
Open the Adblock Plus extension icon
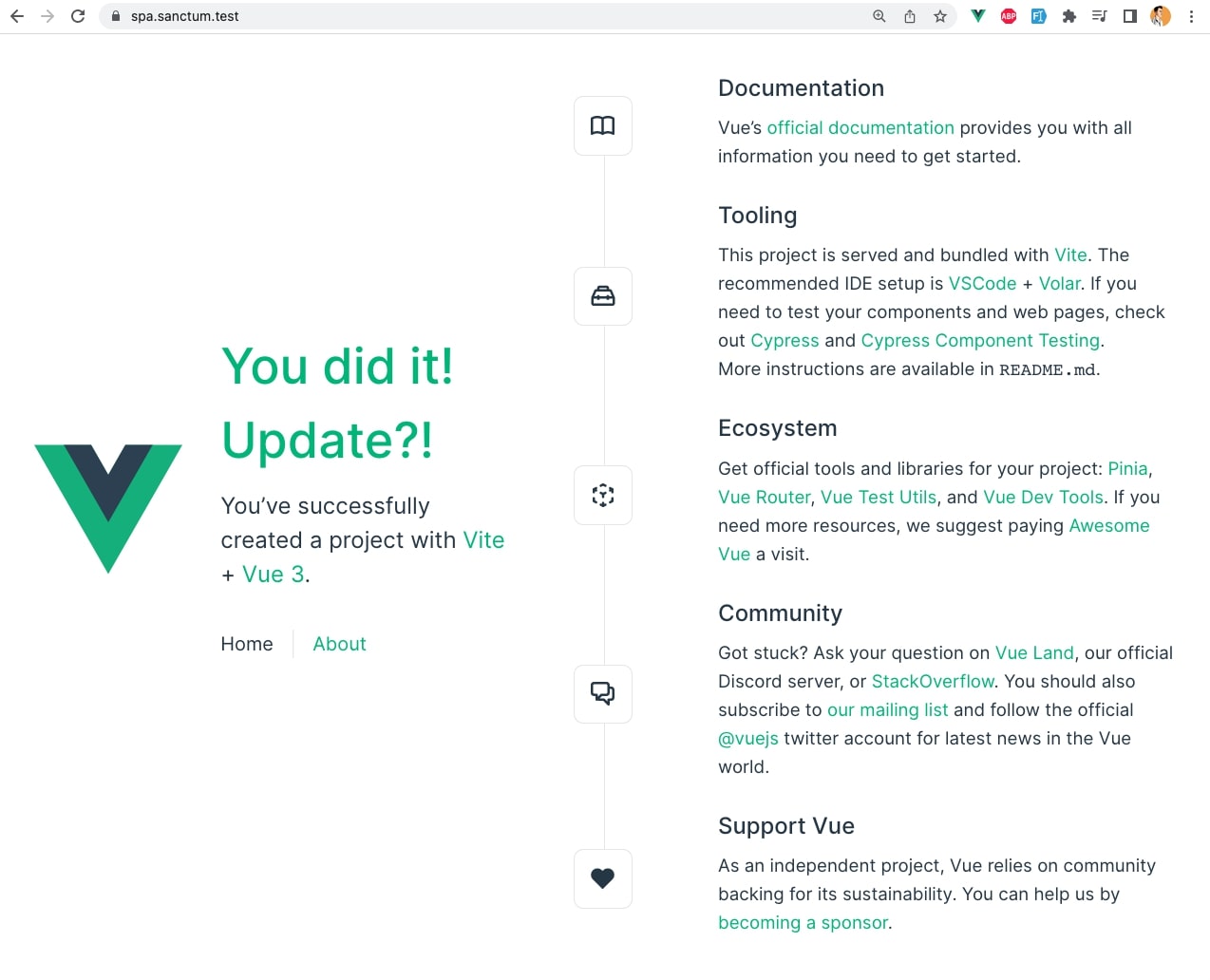tap(1009, 16)
